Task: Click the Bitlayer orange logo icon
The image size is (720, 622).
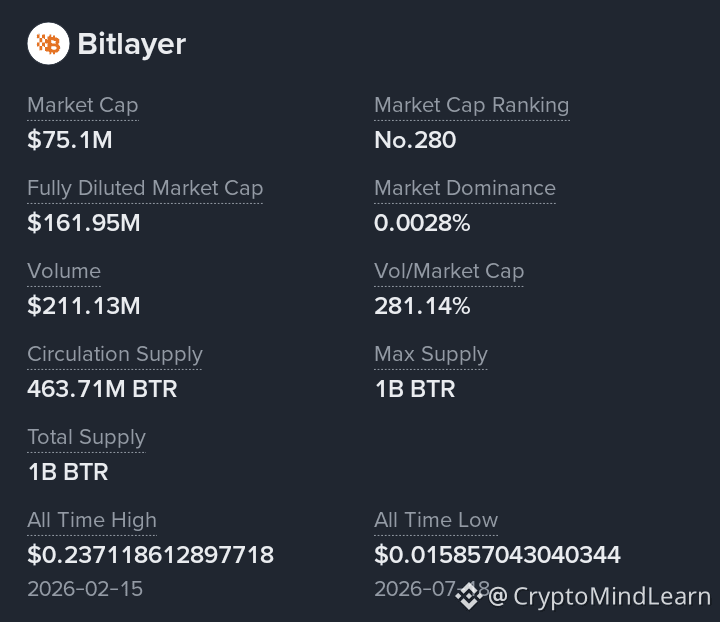Action: (48, 44)
